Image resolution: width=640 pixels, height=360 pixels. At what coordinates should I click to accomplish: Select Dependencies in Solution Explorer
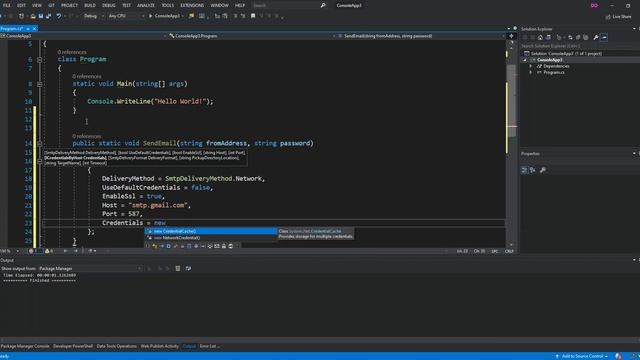point(556,66)
